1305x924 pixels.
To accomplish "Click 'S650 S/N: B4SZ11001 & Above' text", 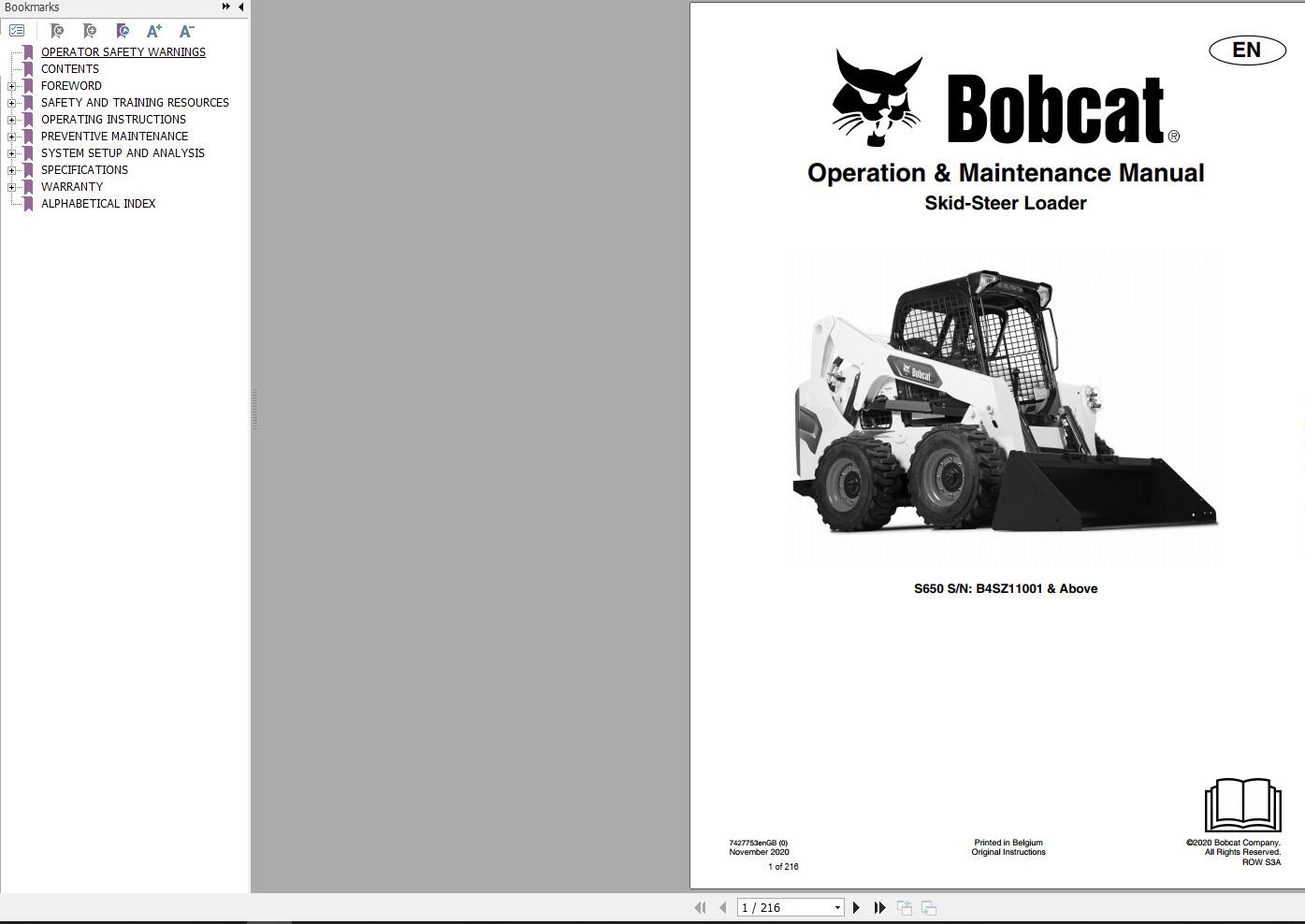I will pyautogui.click(x=1006, y=588).
